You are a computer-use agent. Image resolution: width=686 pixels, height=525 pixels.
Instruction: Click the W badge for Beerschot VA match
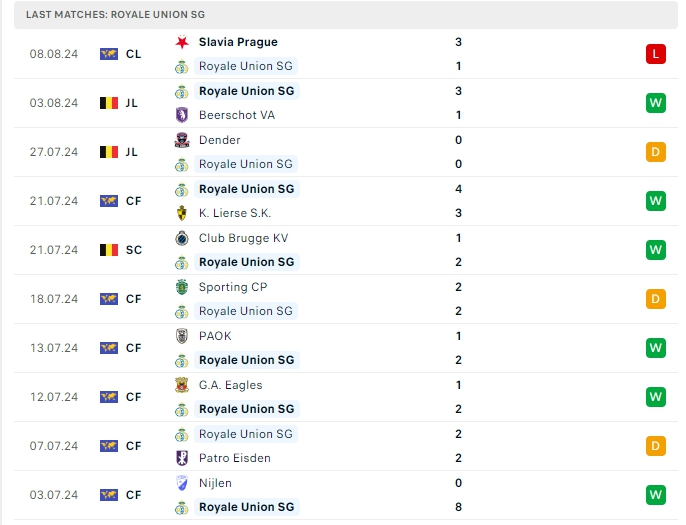(x=656, y=103)
